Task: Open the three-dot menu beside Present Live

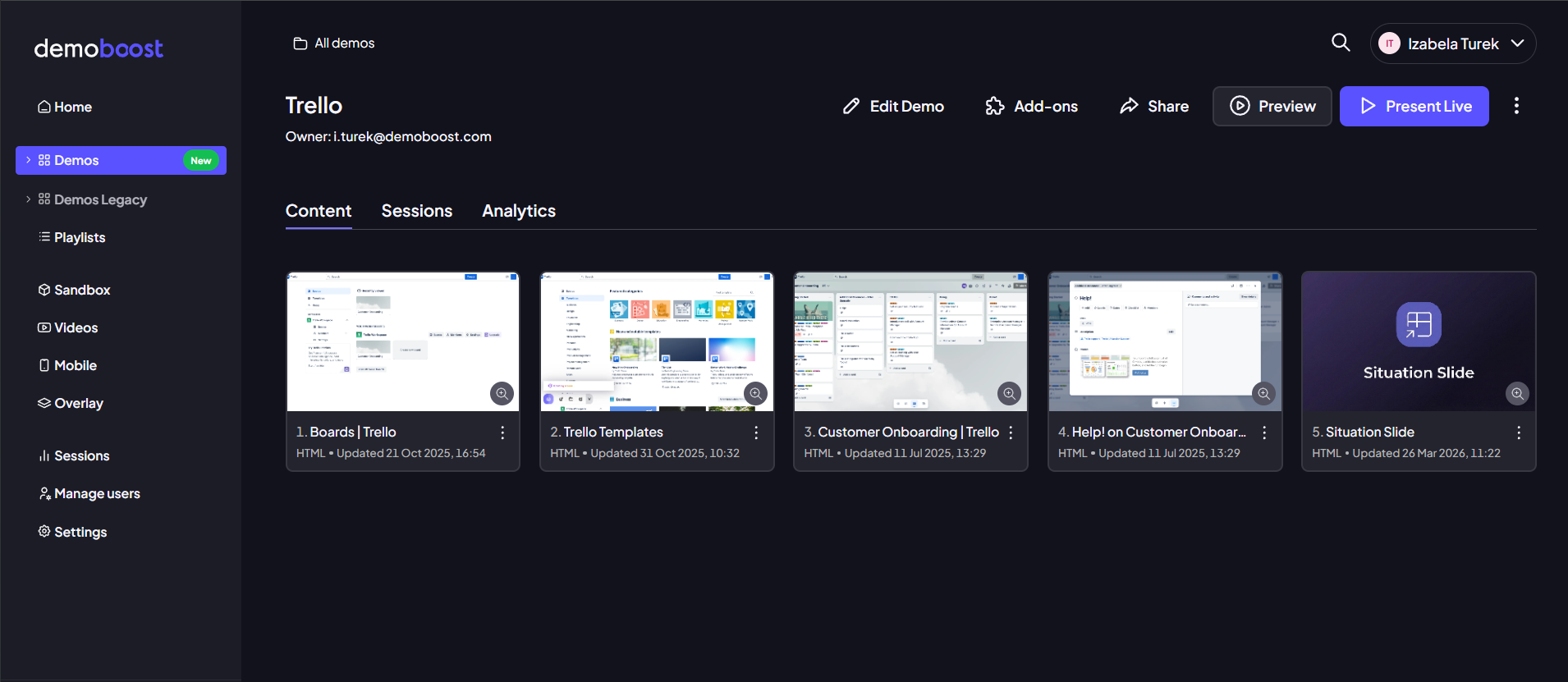Action: click(x=1516, y=106)
